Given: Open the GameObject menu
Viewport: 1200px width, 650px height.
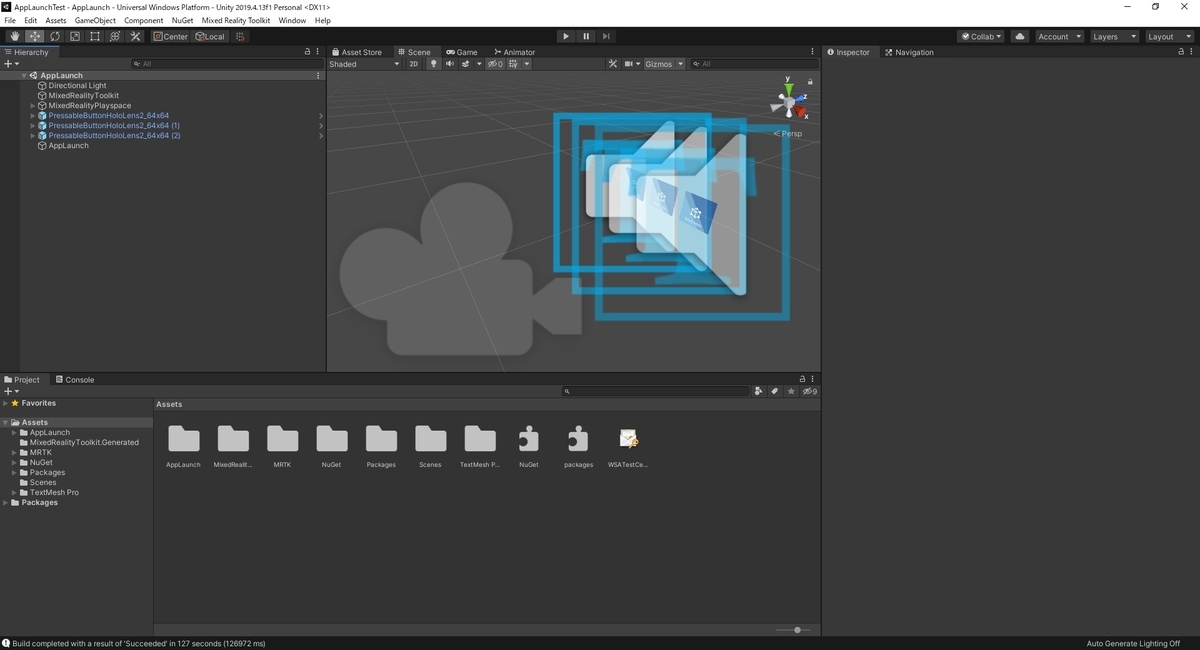Looking at the screenshot, I should click(95, 20).
